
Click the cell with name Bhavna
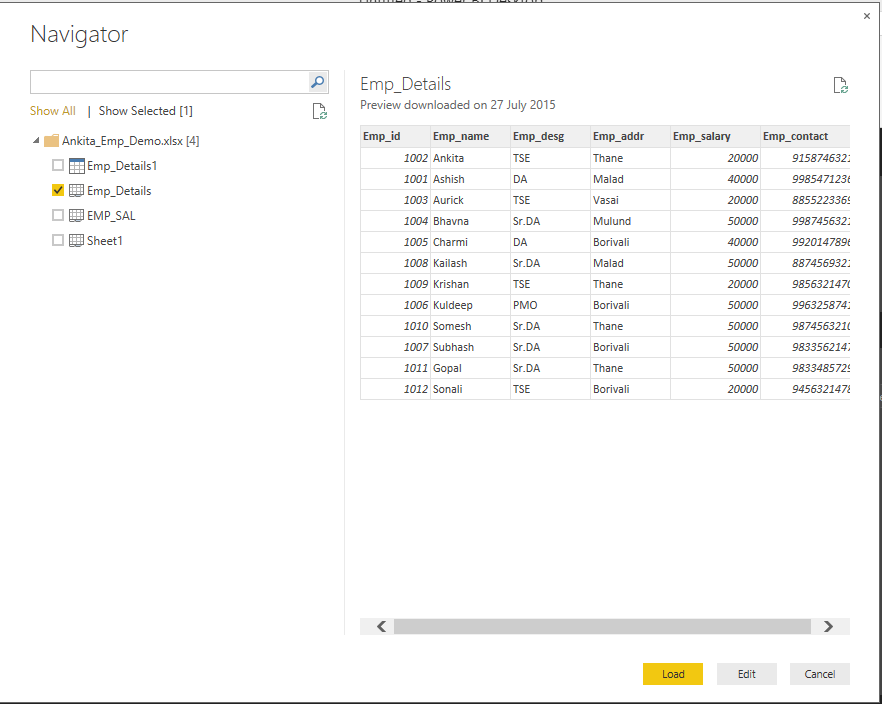click(x=470, y=221)
